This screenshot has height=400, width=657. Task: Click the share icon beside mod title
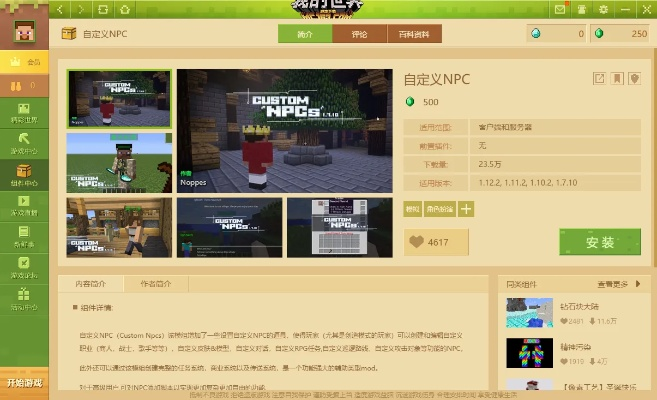(599, 78)
